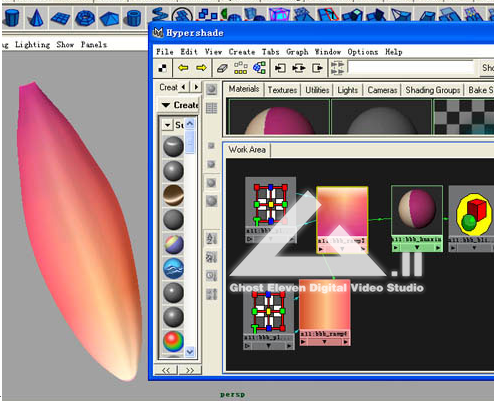The width and height of the screenshot is (494, 401).
Task: Choose the polygon plane shelf icon
Action: pos(60,18)
